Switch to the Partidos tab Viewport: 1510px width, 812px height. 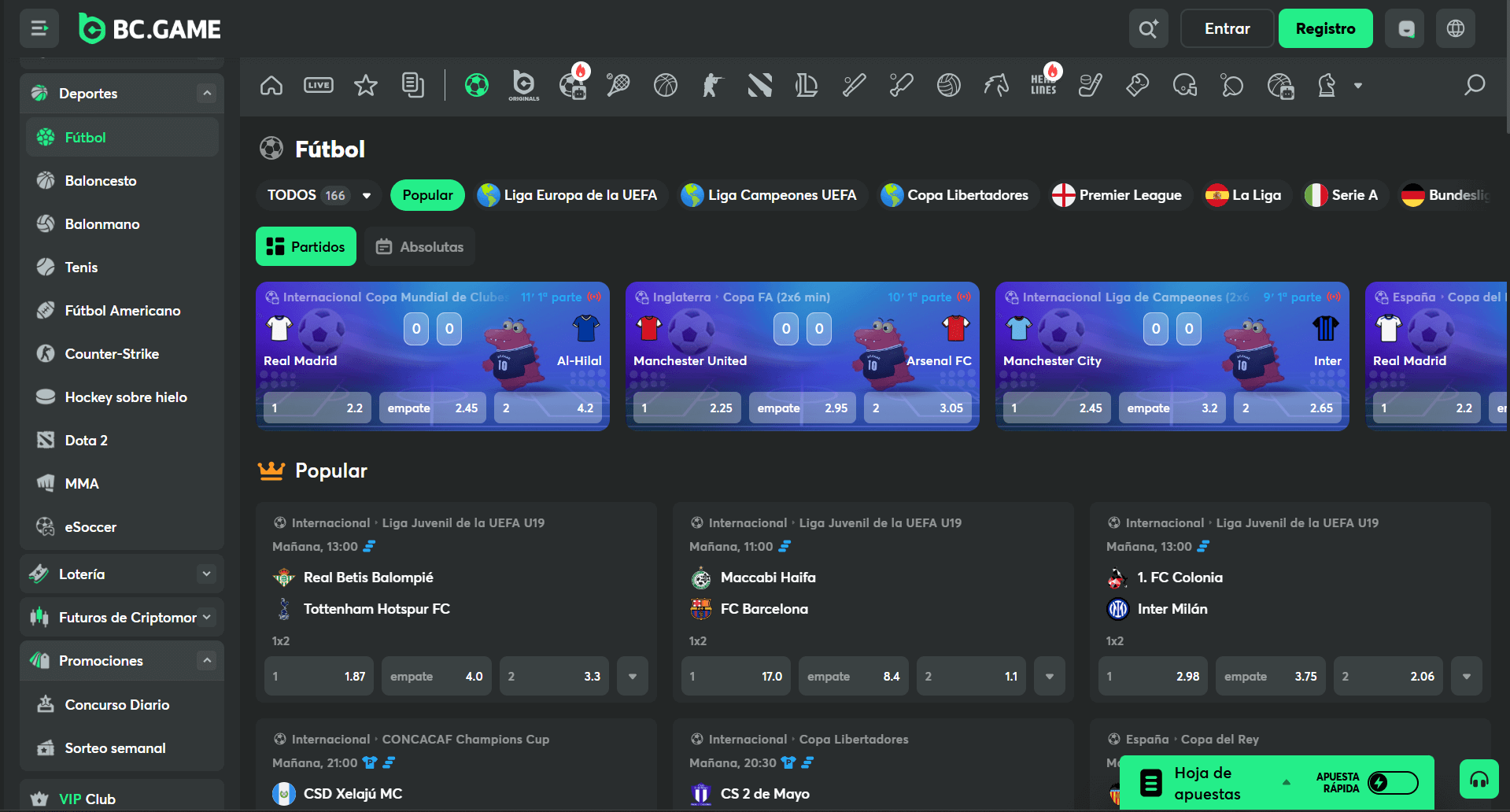(x=306, y=246)
